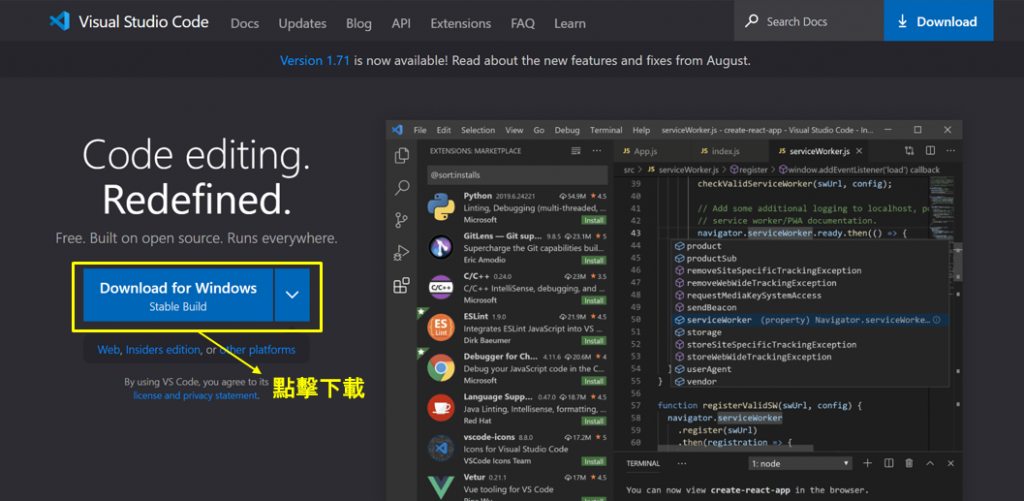Select the Extensions icon in activity bar
The width and height of the screenshot is (1024, 501).
click(x=402, y=285)
